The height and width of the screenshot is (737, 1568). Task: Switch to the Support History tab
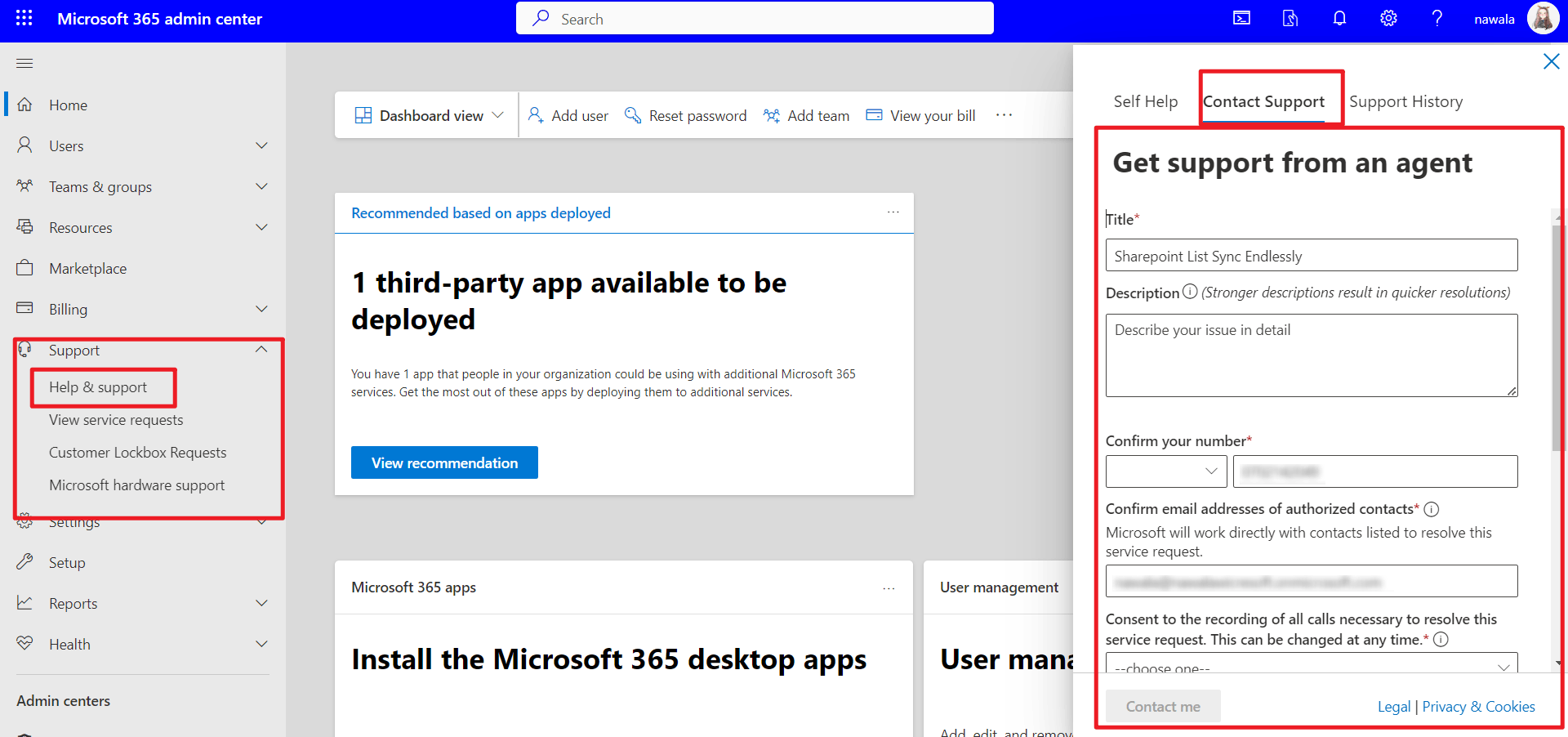pyautogui.click(x=1406, y=100)
